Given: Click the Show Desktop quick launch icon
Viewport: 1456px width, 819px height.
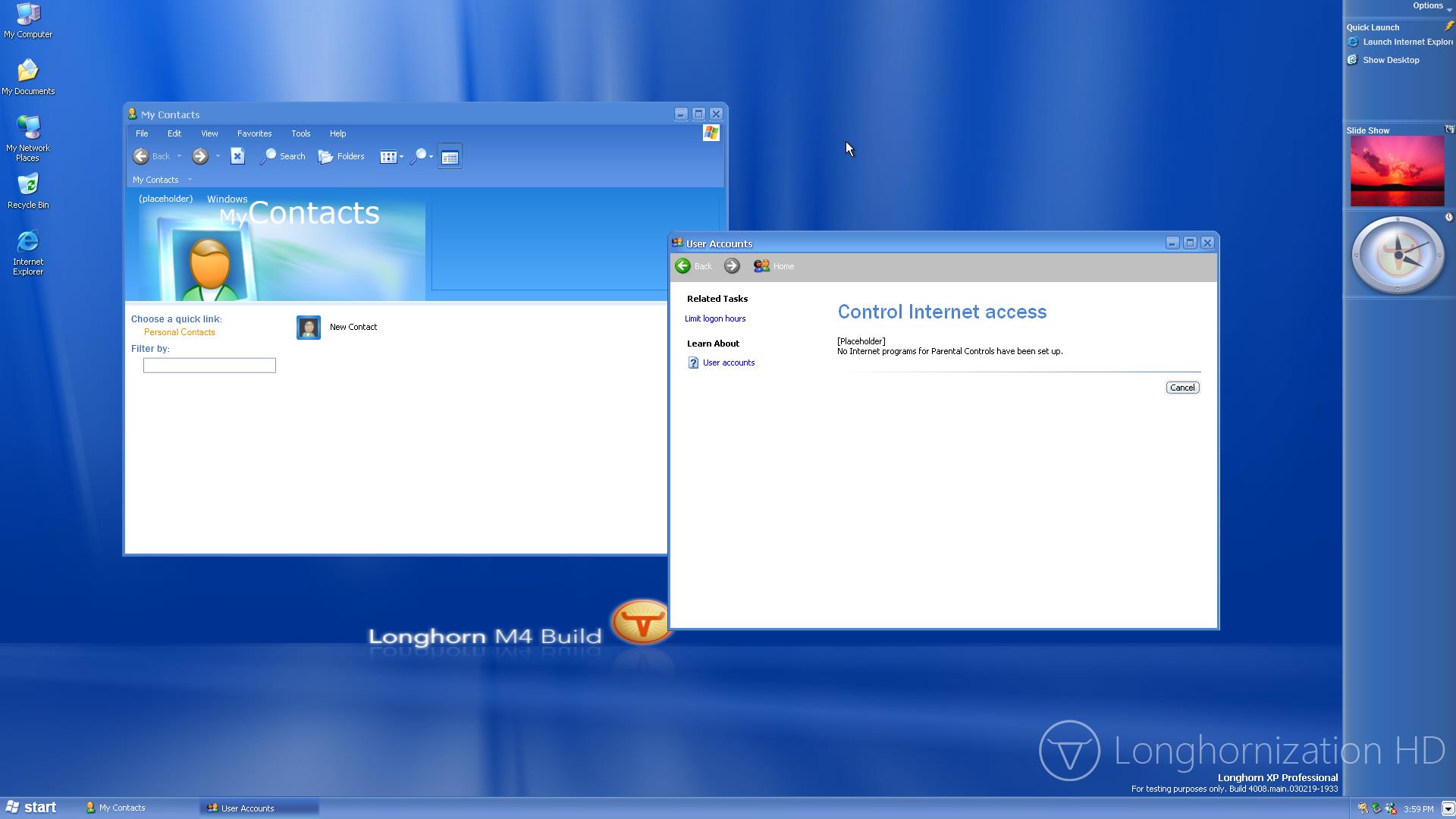Looking at the screenshot, I should (x=1352, y=60).
